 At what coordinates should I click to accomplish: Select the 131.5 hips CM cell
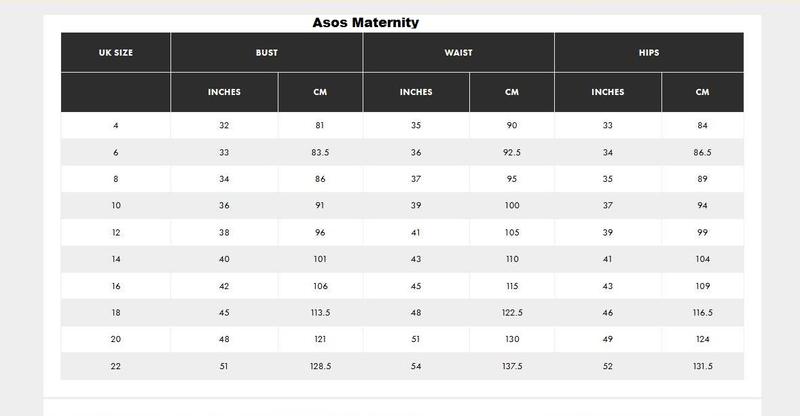(x=703, y=366)
